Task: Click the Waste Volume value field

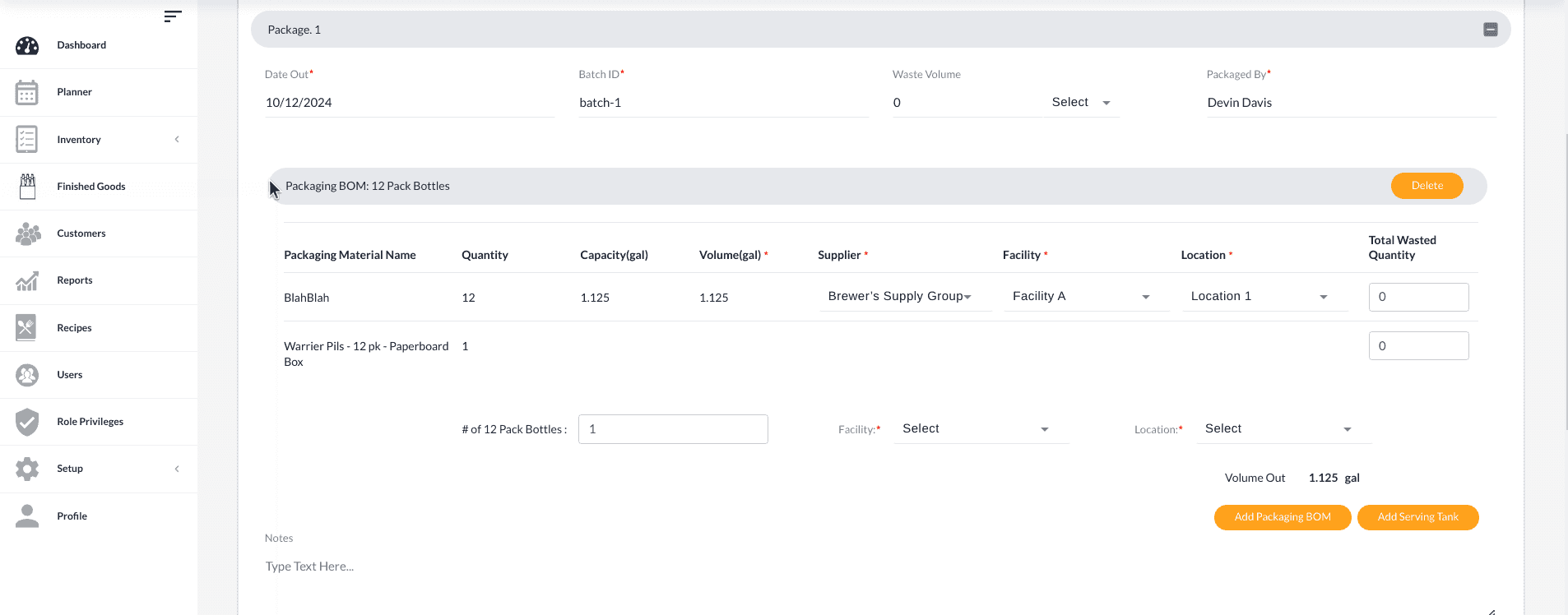Action: [967, 103]
